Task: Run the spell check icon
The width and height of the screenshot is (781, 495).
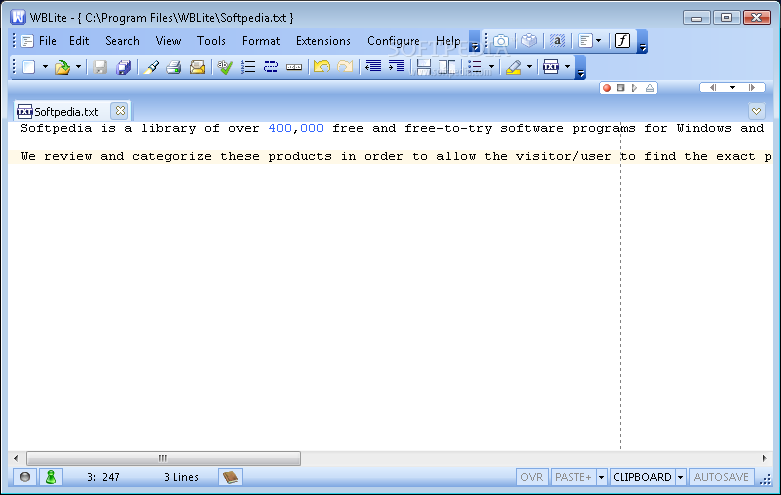Action: 225,67
